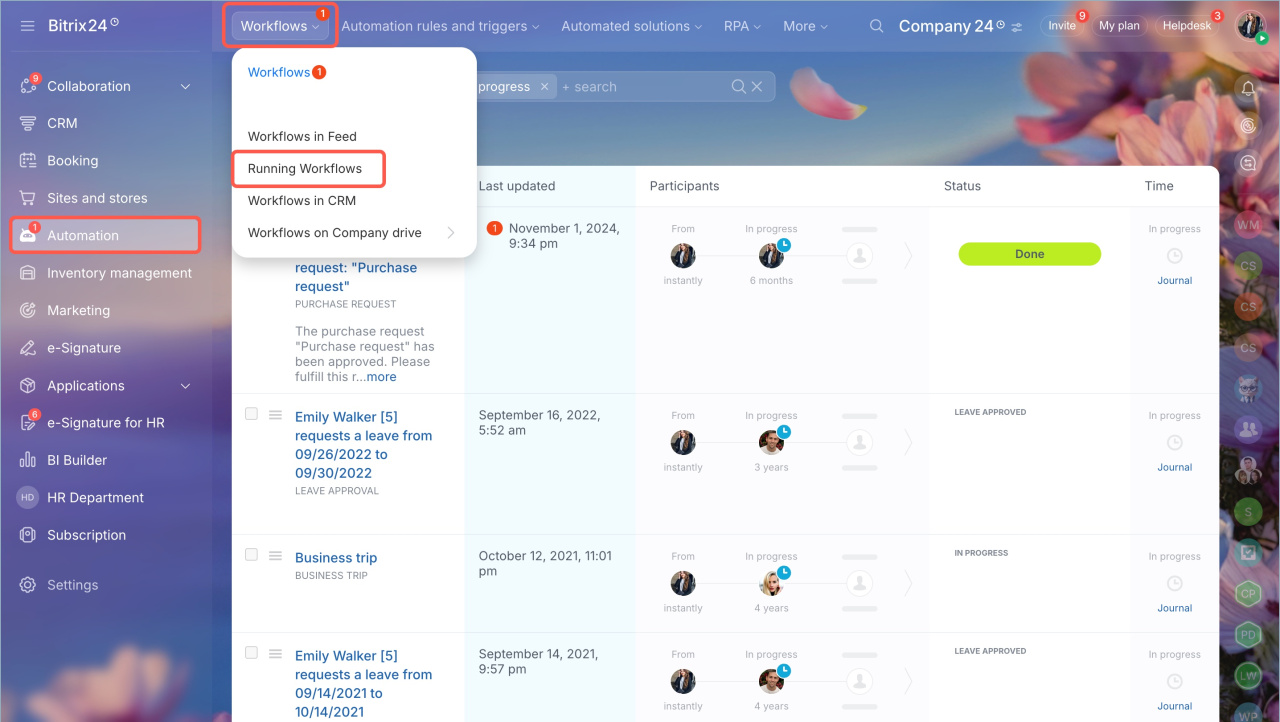
Task: Open the CoPilot spiral icon in right panel
Action: (1248, 126)
